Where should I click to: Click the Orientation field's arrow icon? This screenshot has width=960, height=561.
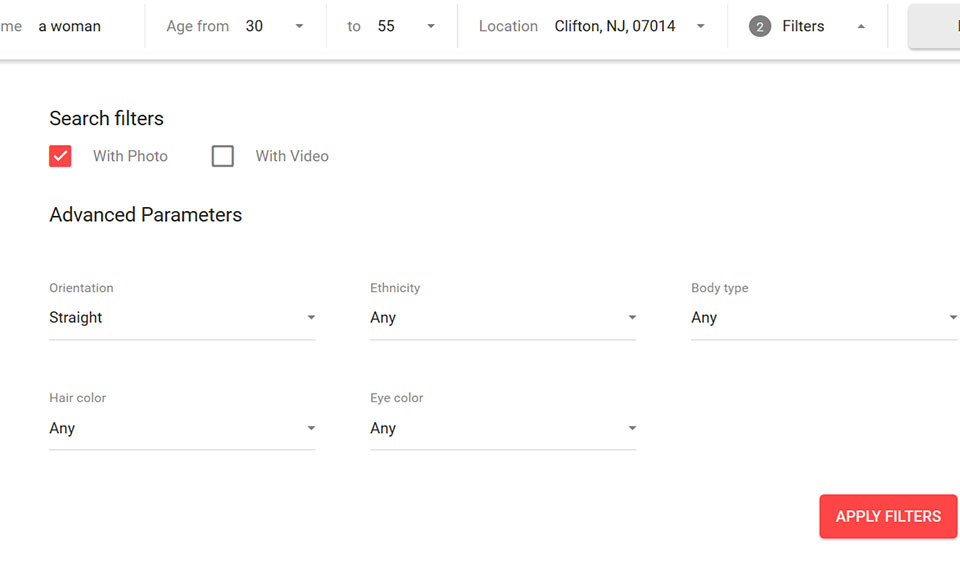click(x=311, y=318)
